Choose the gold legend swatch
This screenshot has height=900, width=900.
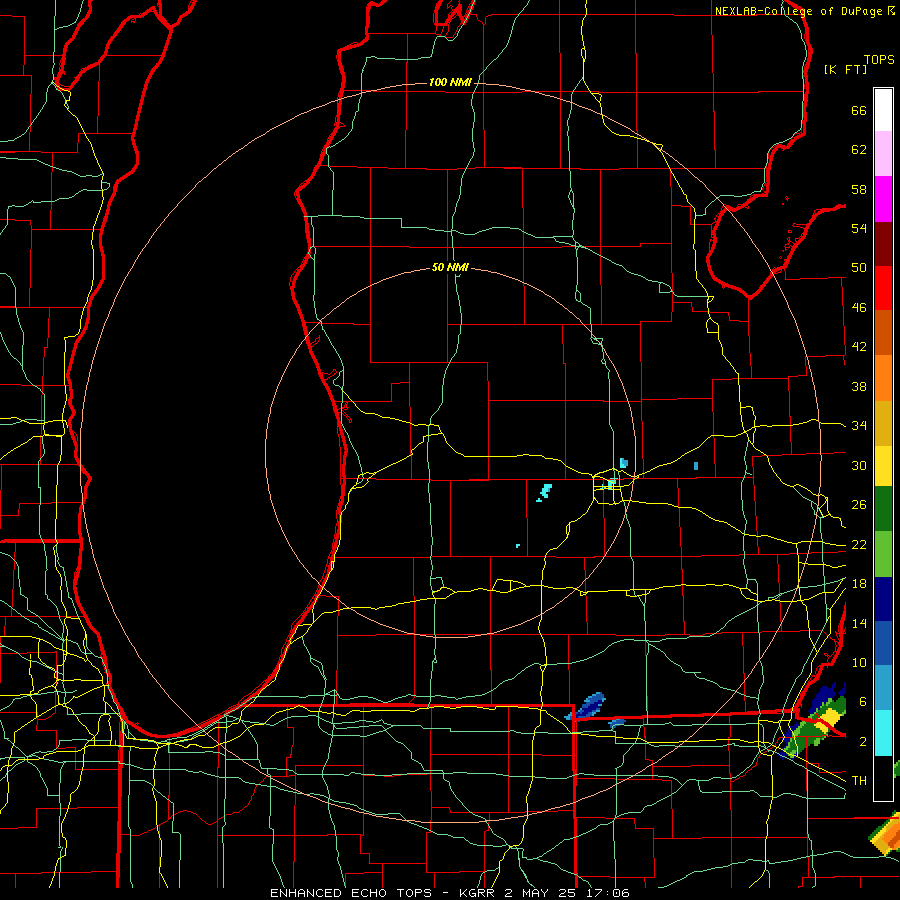883,423
